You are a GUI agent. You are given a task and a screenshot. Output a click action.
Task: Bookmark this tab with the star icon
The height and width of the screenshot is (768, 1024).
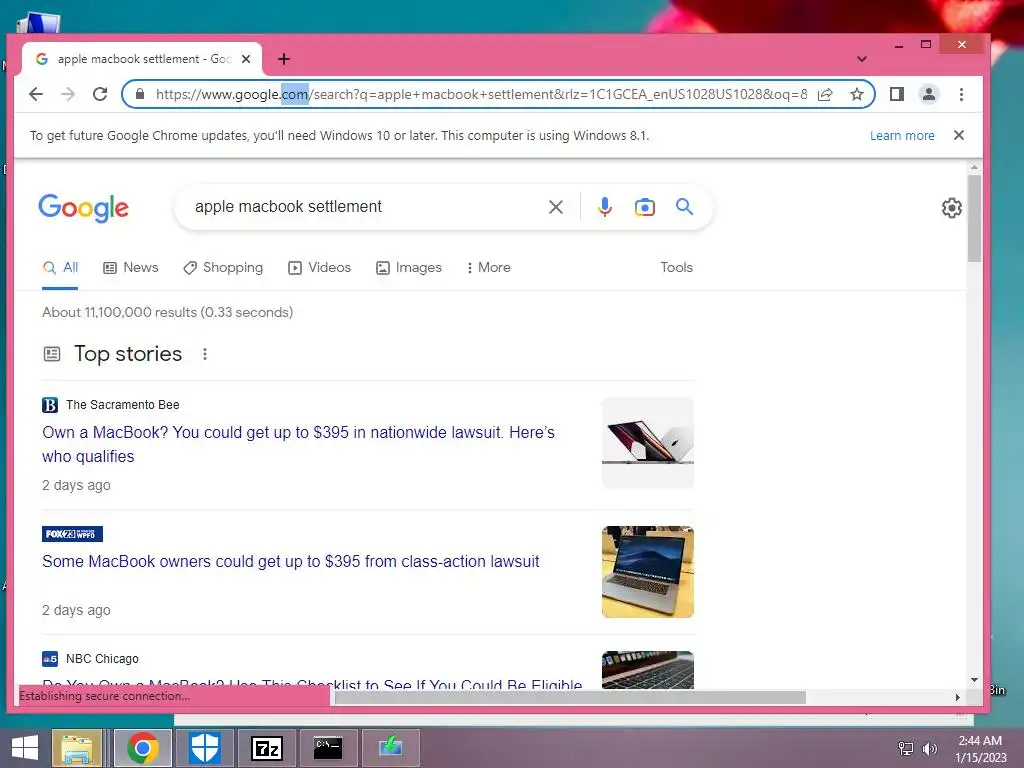pyautogui.click(x=857, y=94)
